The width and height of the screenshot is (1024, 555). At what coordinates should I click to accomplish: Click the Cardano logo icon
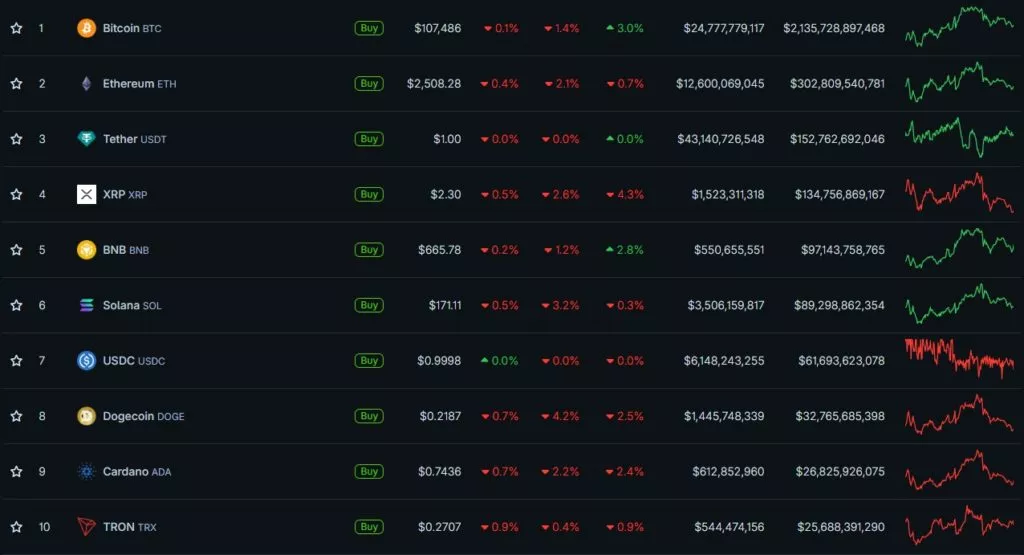[87, 471]
